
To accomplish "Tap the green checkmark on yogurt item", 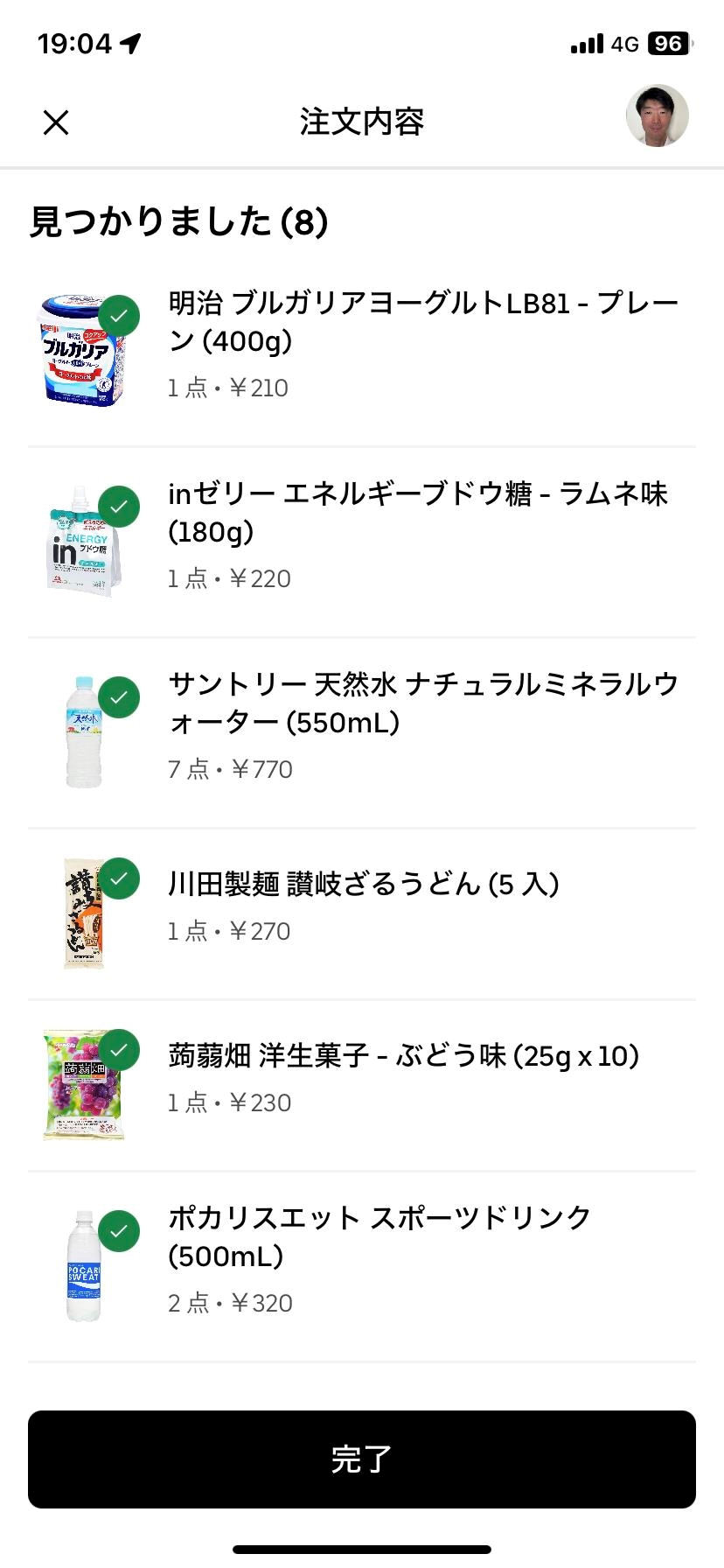I will pos(120,316).
